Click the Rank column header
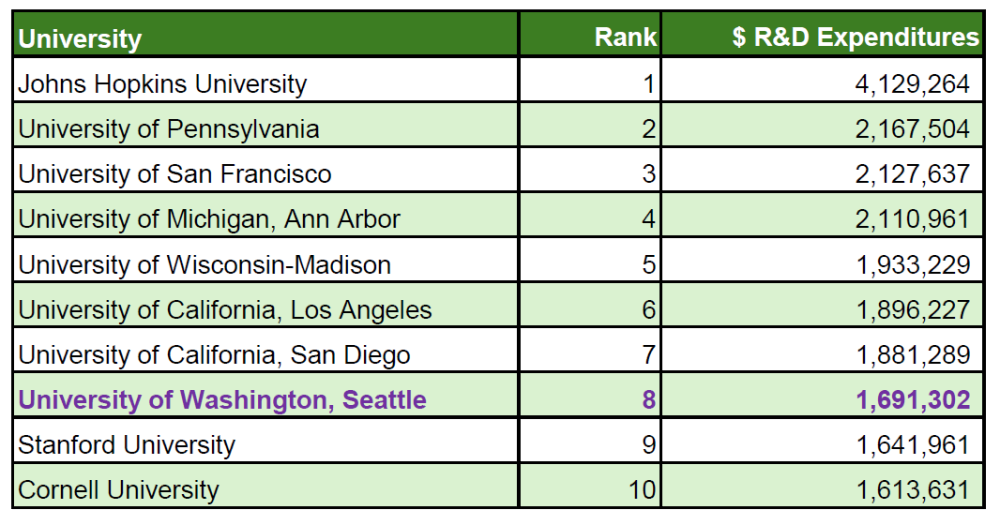This screenshot has height=525, width=1000. point(625,37)
